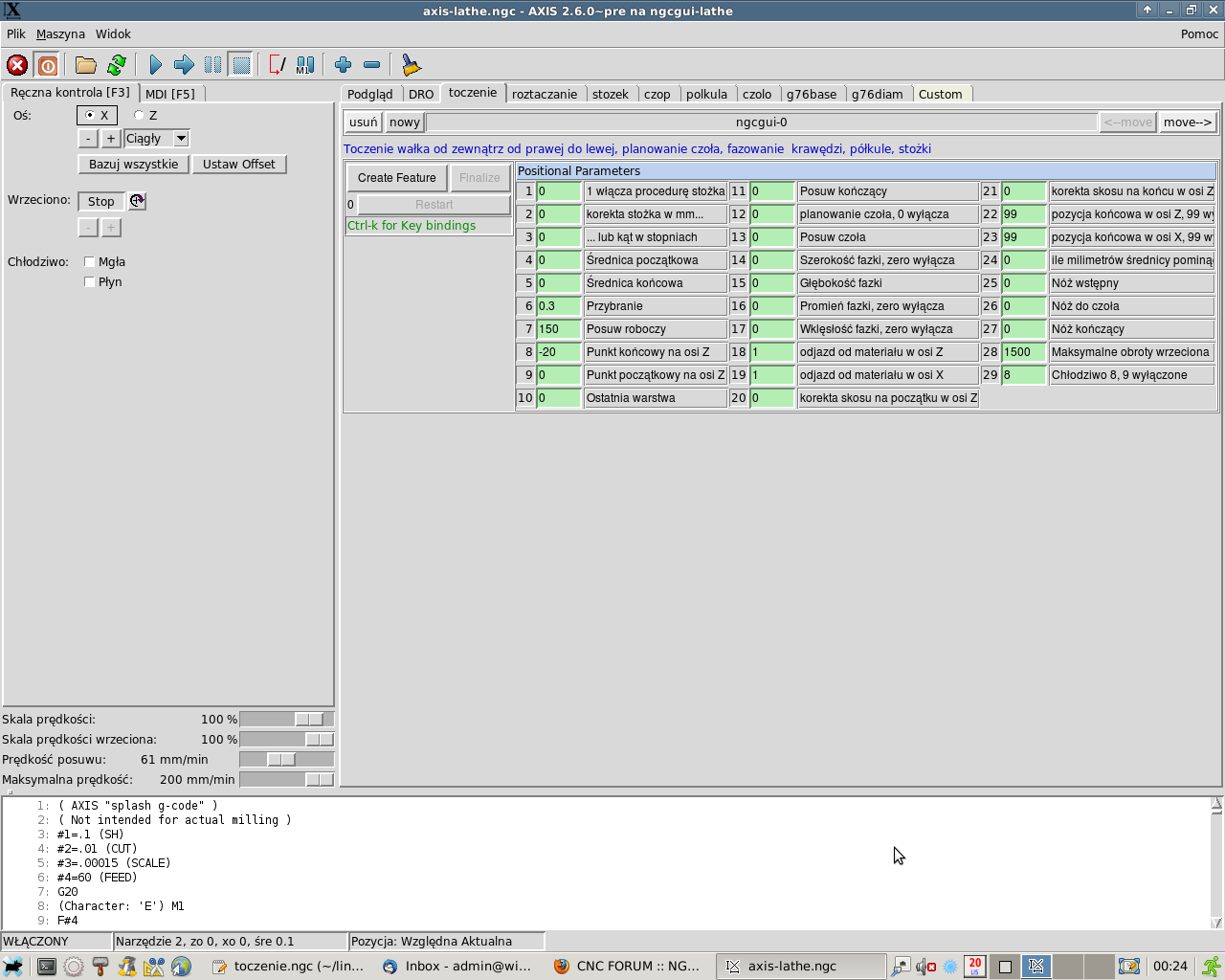Open the calendar tray icon showing 20
Viewport: 1225px width, 980px height.
(974, 967)
